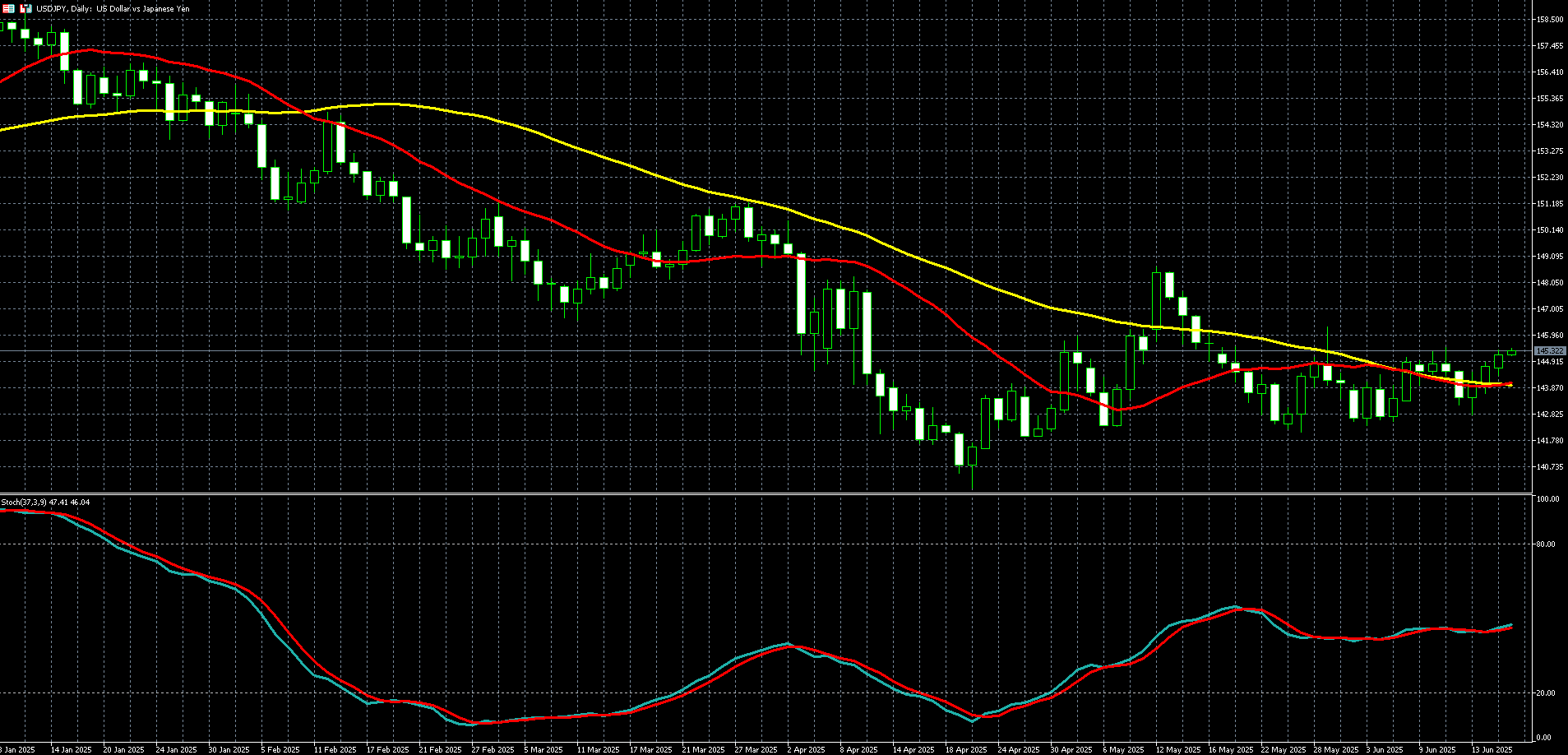This screenshot has height=755, width=1568.
Task: Select the '22 May 2025' date label
Action: point(1283,750)
